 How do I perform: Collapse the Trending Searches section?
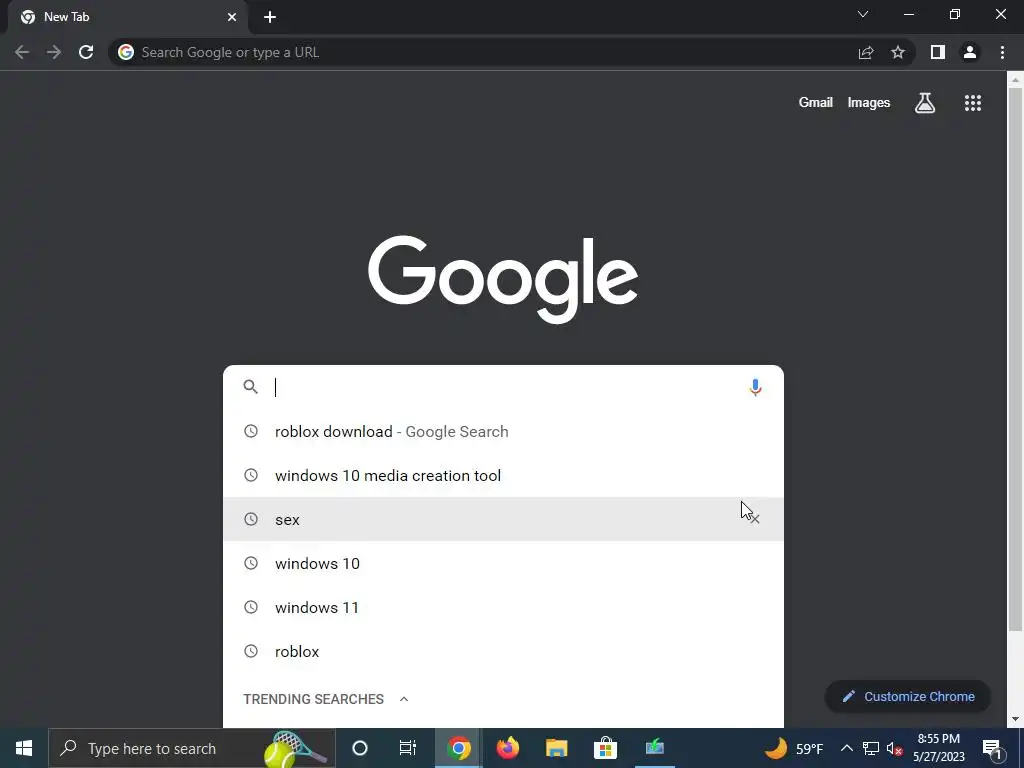[404, 699]
